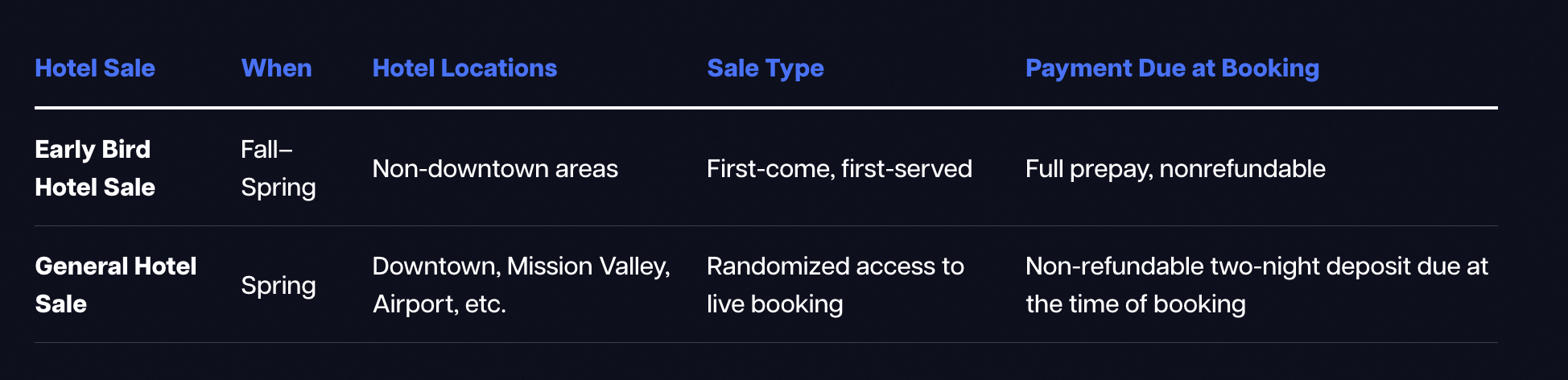Select the Randomized access to live booking cell
The image size is (1568, 380).
pos(835,285)
